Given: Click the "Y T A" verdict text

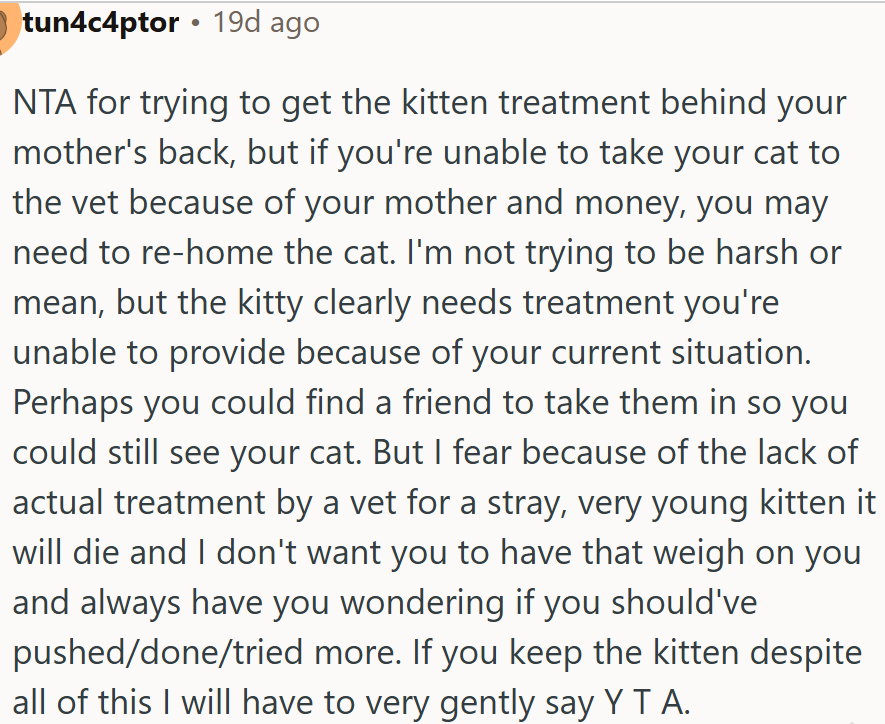Looking at the screenshot, I should pyautogui.click(x=646, y=703).
